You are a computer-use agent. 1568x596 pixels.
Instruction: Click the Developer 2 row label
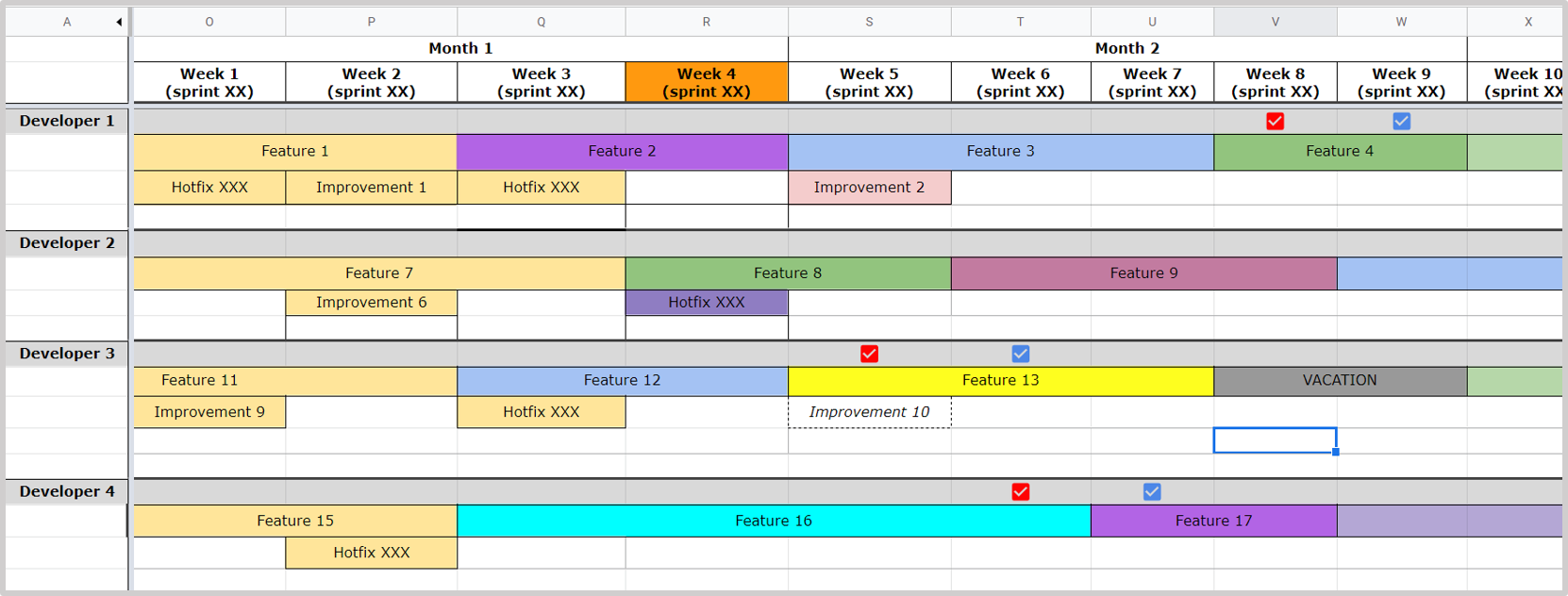coord(66,243)
